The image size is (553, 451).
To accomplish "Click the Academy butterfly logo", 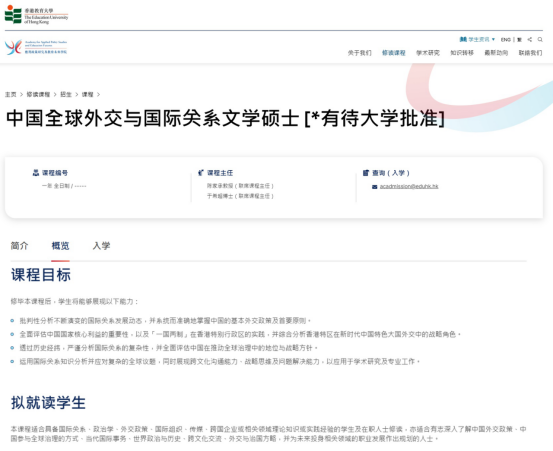I will (x=36, y=47).
